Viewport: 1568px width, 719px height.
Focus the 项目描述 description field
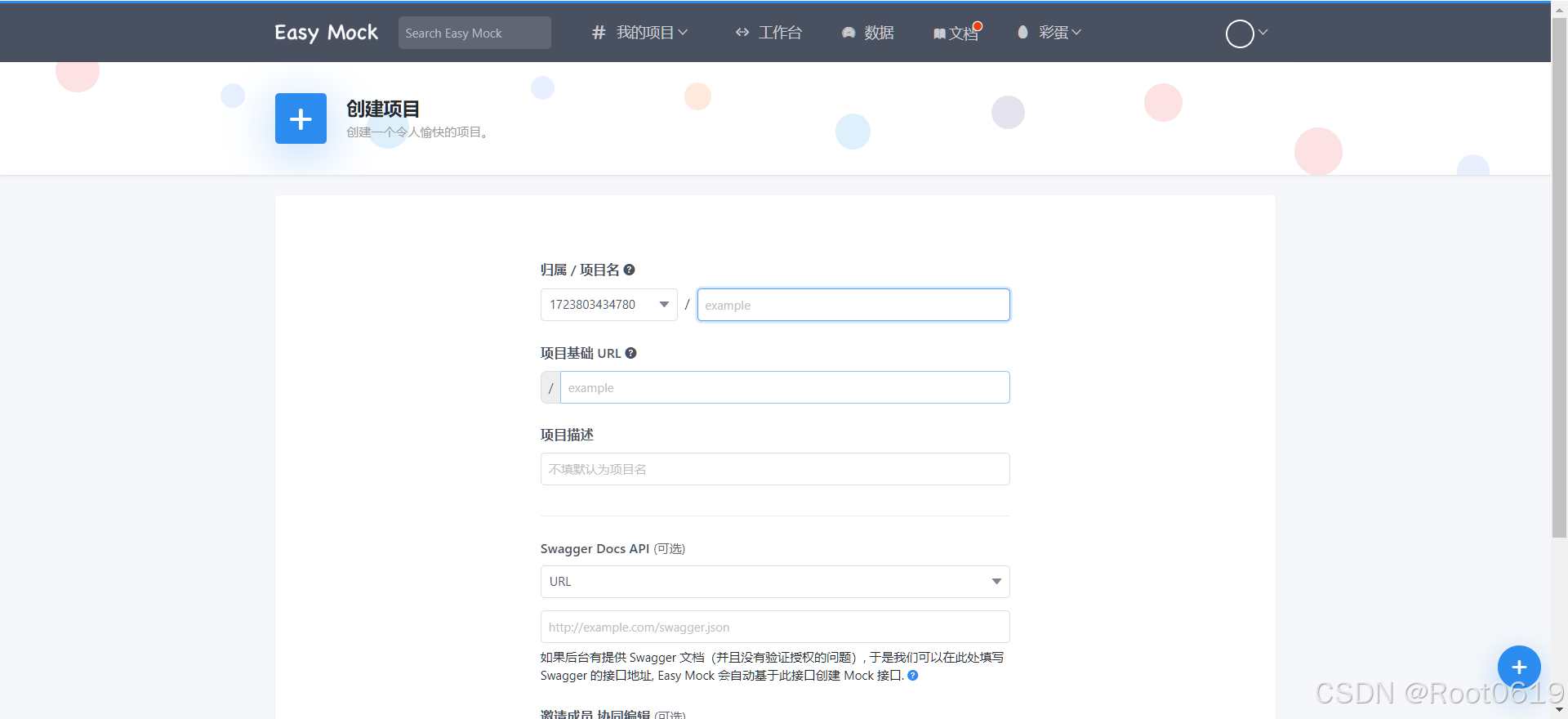775,469
